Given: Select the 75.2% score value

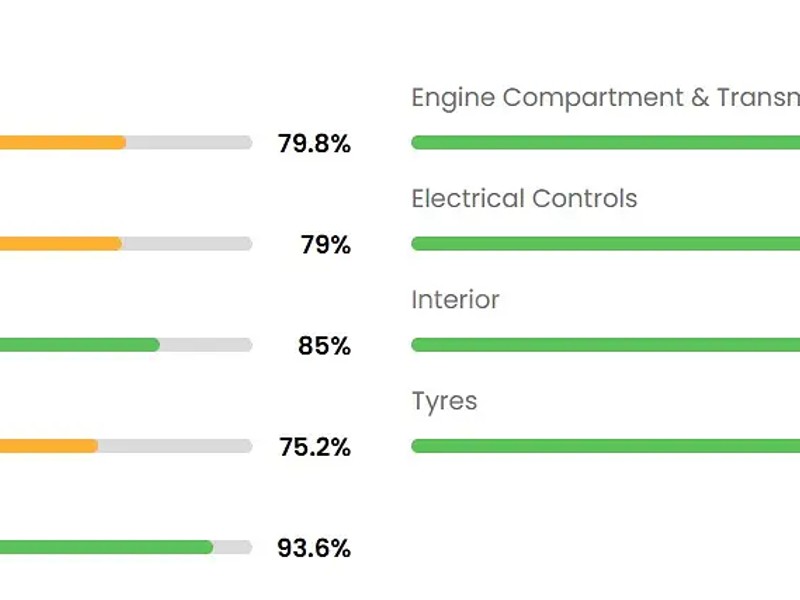Looking at the screenshot, I should [x=314, y=447].
